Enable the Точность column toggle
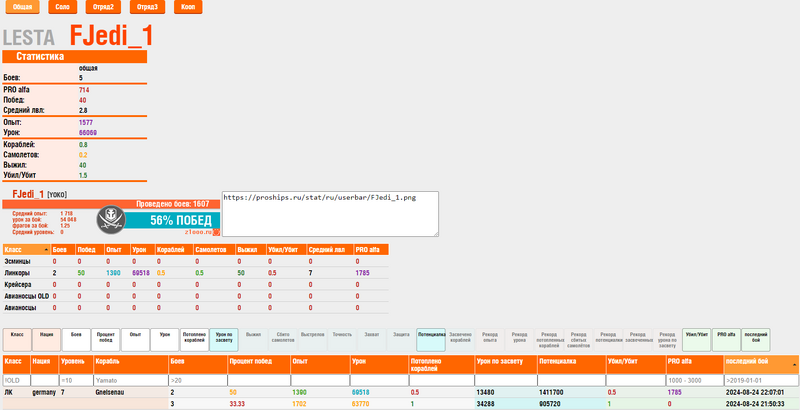 pos(343,339)
